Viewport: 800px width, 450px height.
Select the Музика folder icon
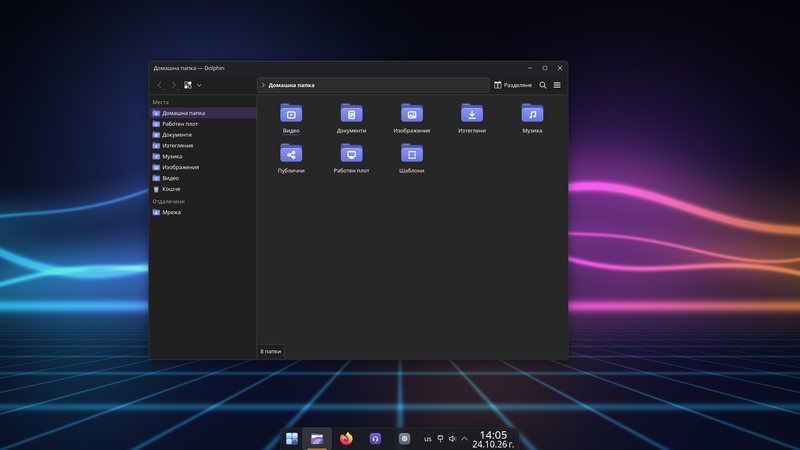[532, 113]
